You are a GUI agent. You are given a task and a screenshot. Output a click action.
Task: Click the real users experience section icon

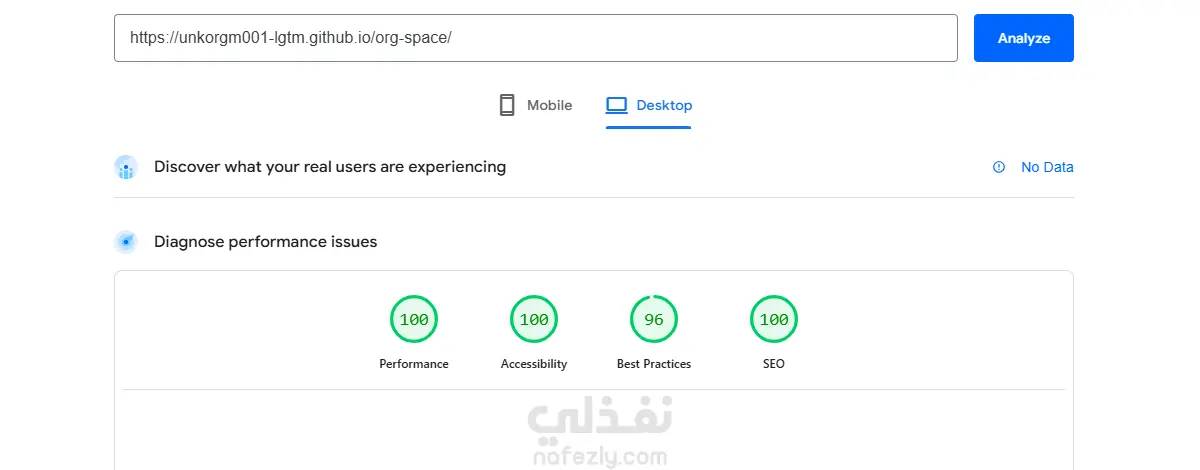pos(126,167)
